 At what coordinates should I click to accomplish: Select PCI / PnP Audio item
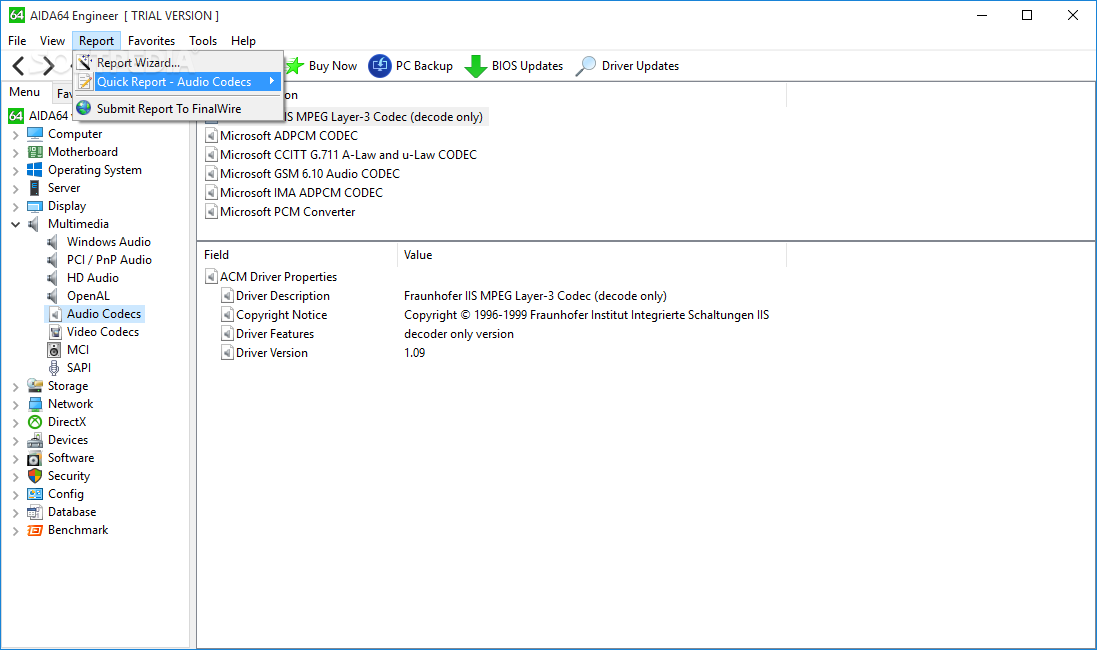[109, 260]
